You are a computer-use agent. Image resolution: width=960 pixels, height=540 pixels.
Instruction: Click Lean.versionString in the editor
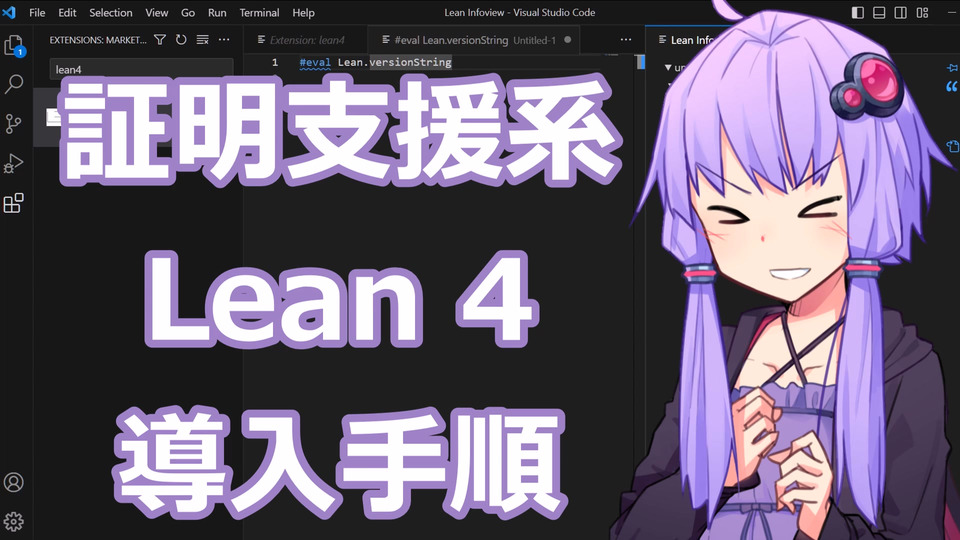(x=394, y=62)
